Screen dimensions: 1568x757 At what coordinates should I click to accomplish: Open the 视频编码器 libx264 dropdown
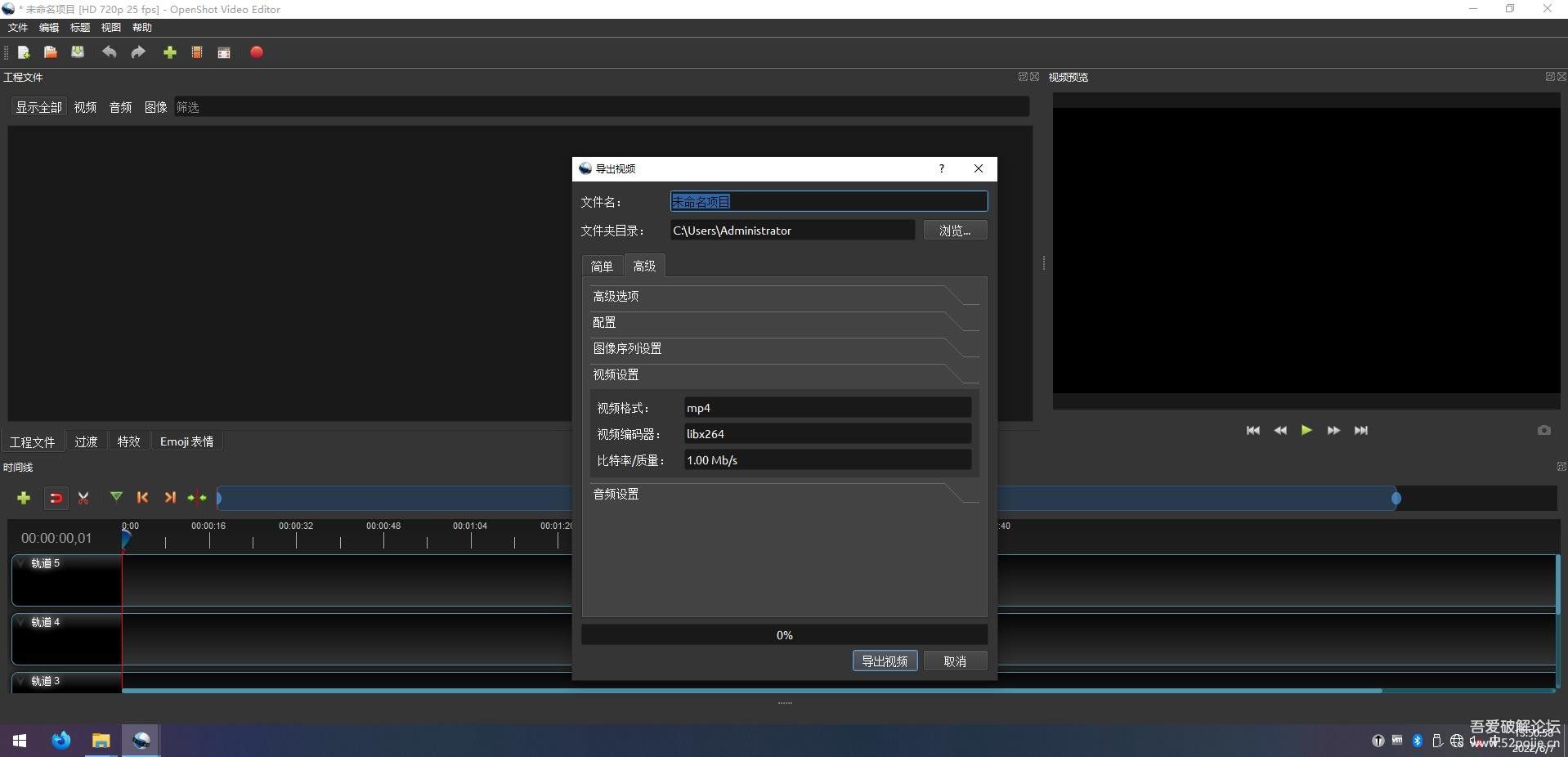pos(827,434)
